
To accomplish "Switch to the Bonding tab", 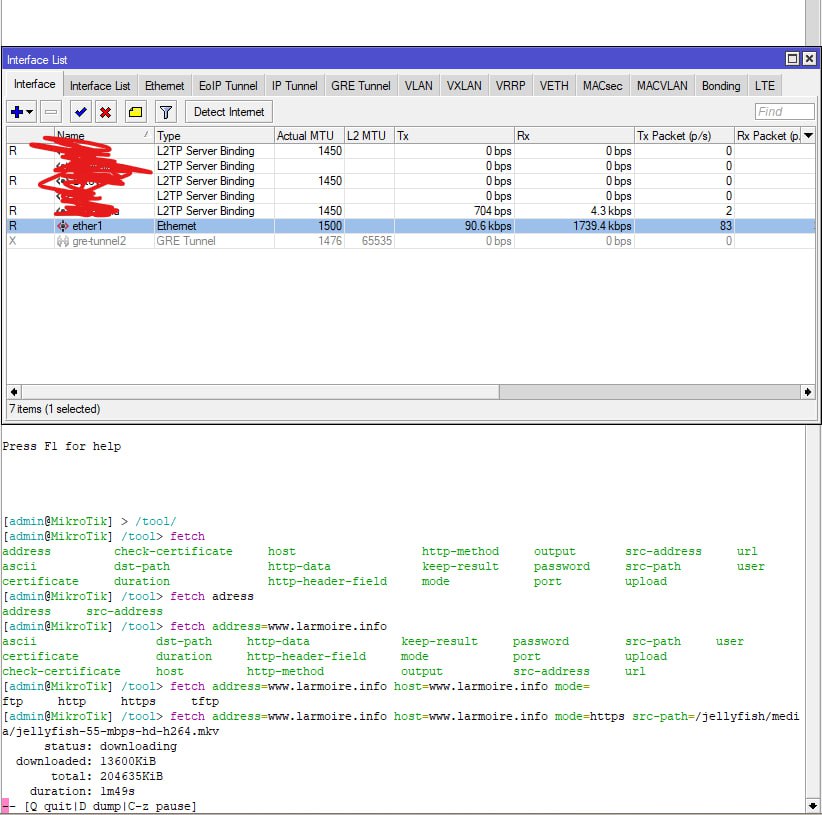I will click(721, 86).
